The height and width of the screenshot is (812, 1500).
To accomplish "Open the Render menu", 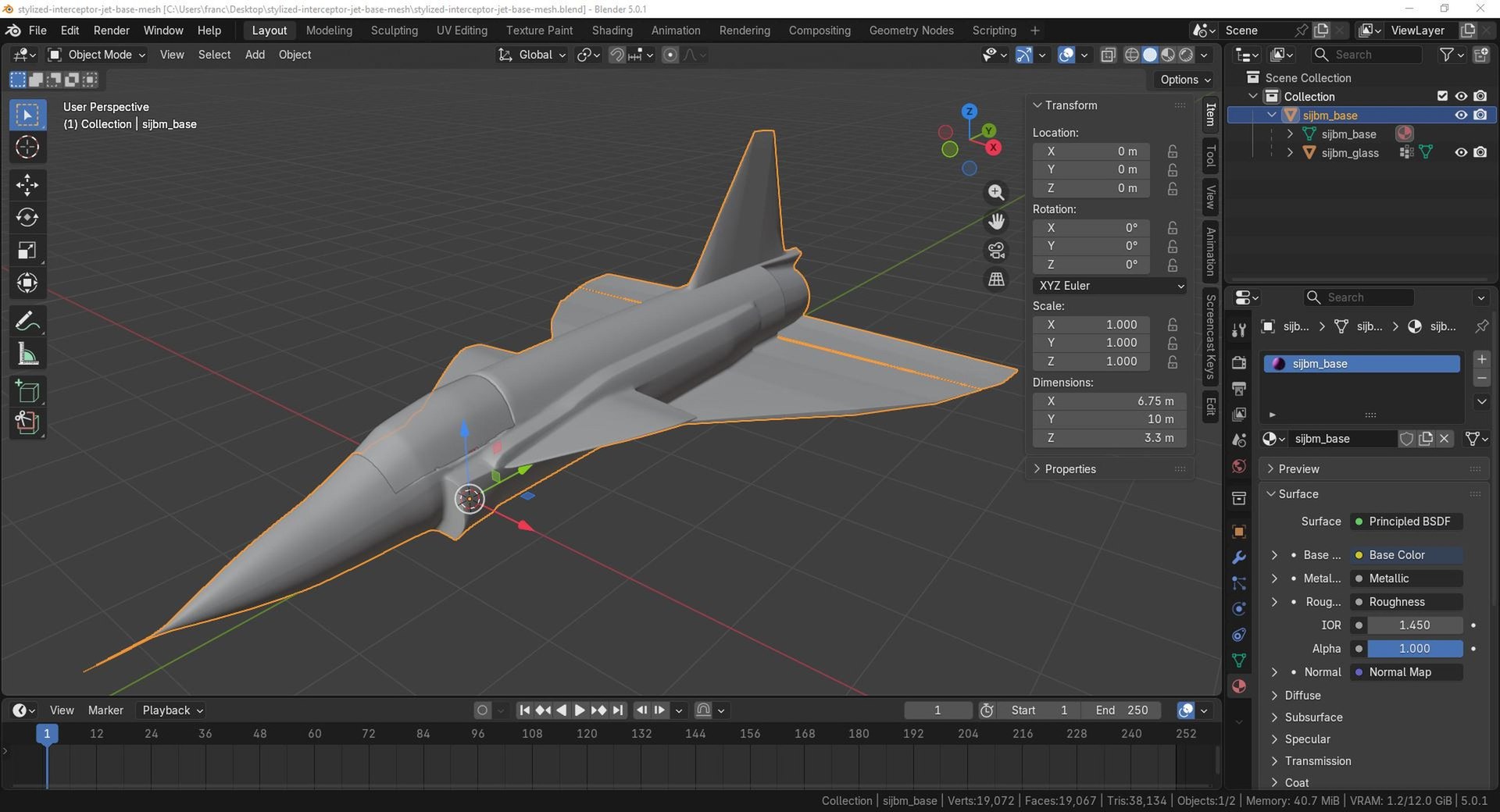I will tap(111, 30).
